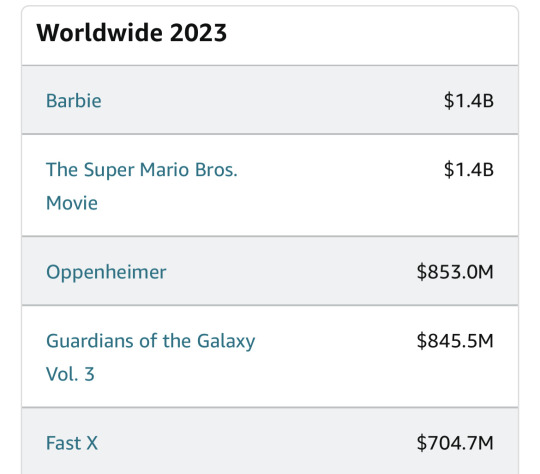Select the $704.7M Fast X gross

click(455, 443)
